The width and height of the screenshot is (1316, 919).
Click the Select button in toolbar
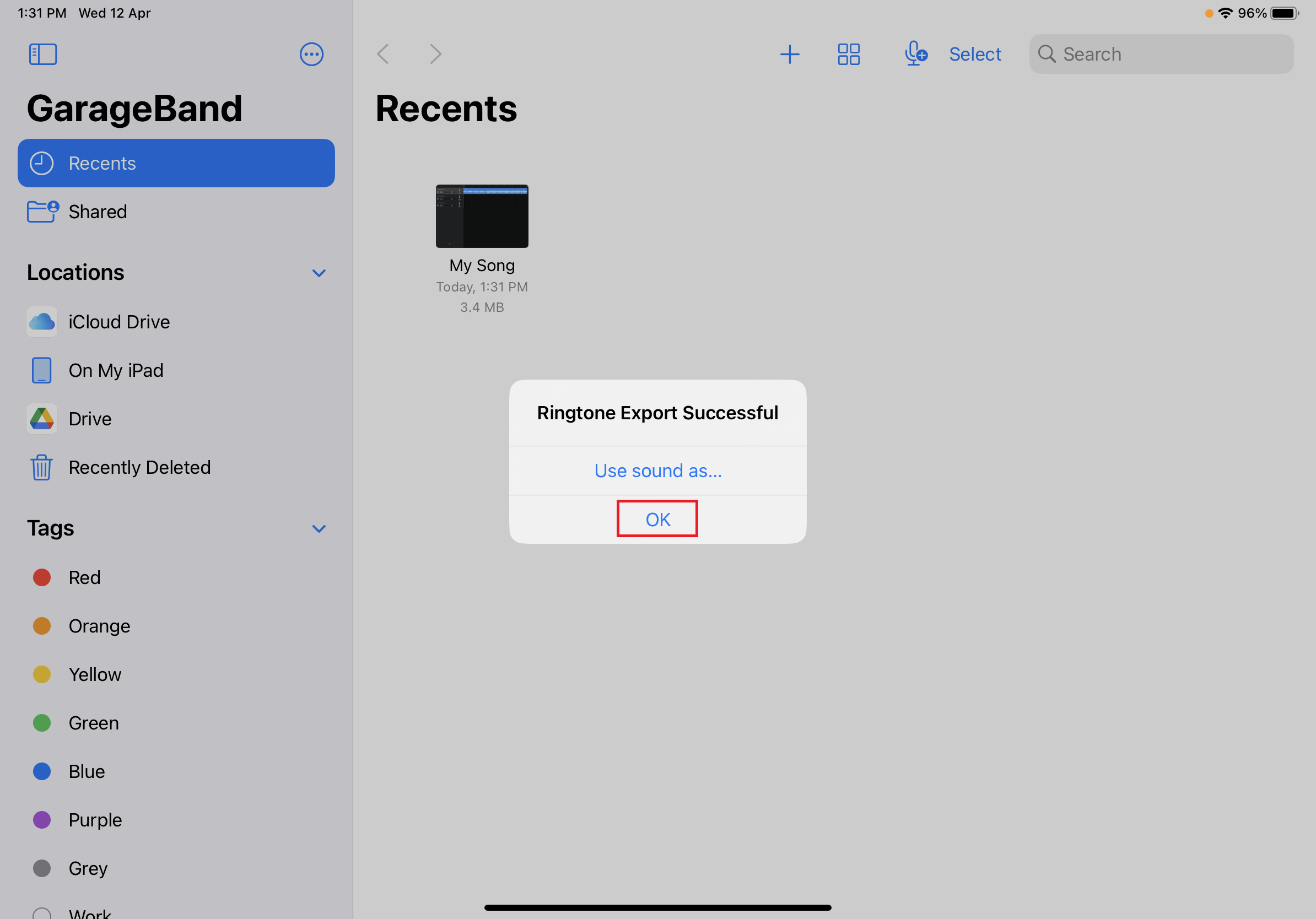pyautogui.click(x=974, y=55)
